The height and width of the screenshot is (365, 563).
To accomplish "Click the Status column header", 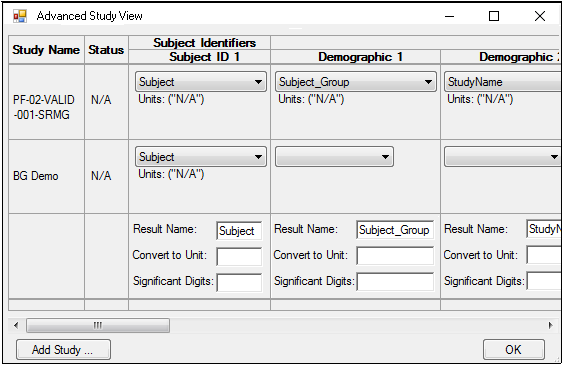I will (x=106, y=50).
